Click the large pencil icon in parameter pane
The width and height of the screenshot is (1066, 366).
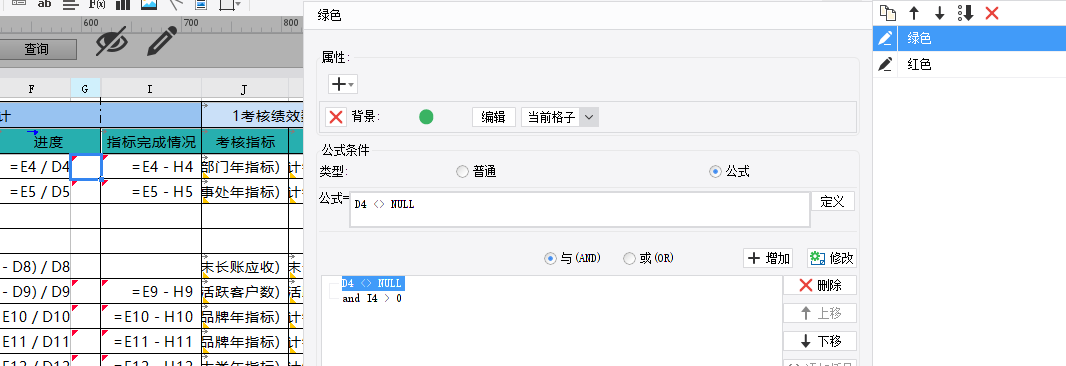click(162, 41)
